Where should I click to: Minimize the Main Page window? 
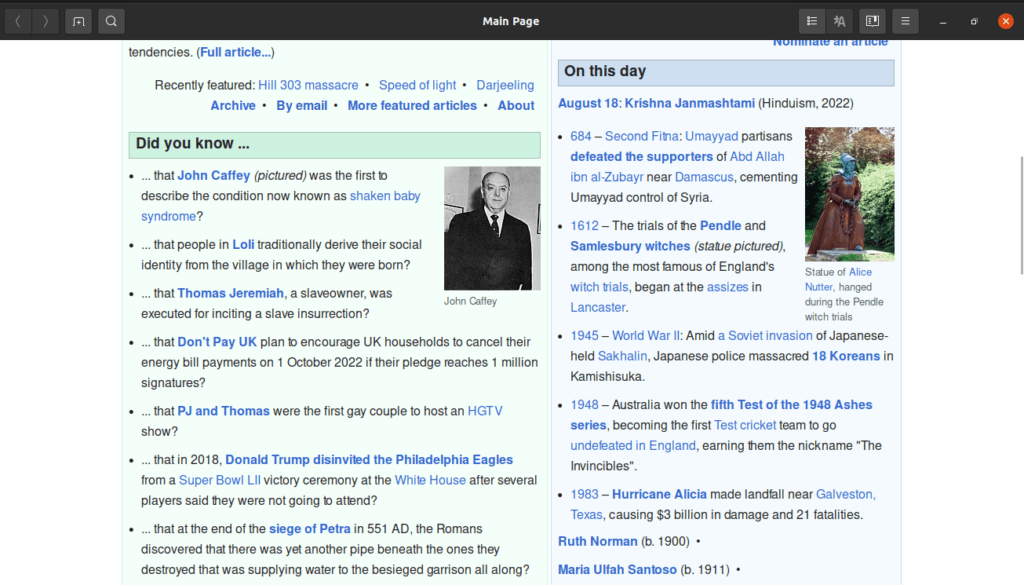[943, 22]
